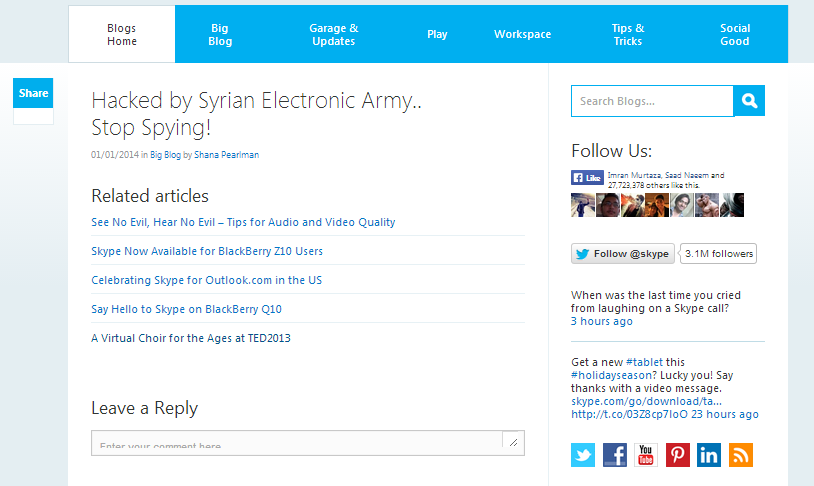
Task: Click in the Search Blogs field
Action: pyautogui.click(x=652, y=101)
